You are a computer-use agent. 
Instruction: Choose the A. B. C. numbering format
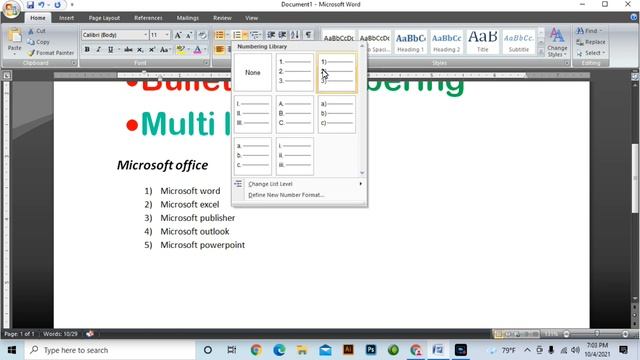point(295,114)
